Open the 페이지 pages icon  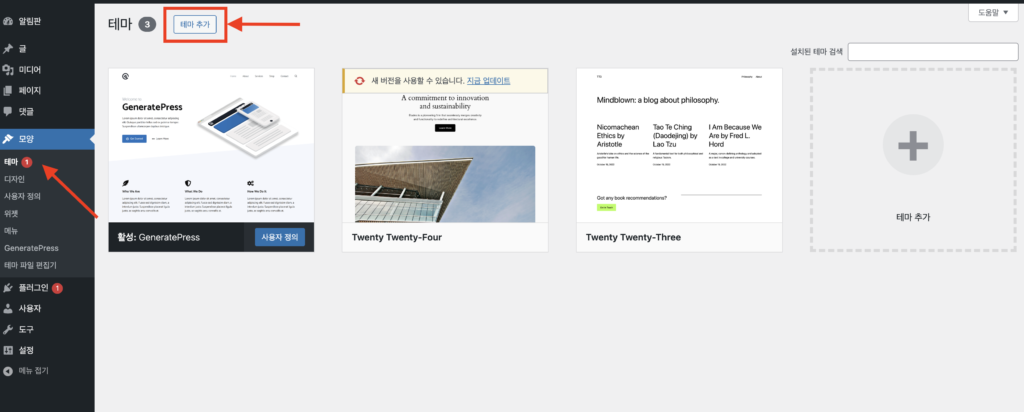pyautogui.click(x=8, y=91)
